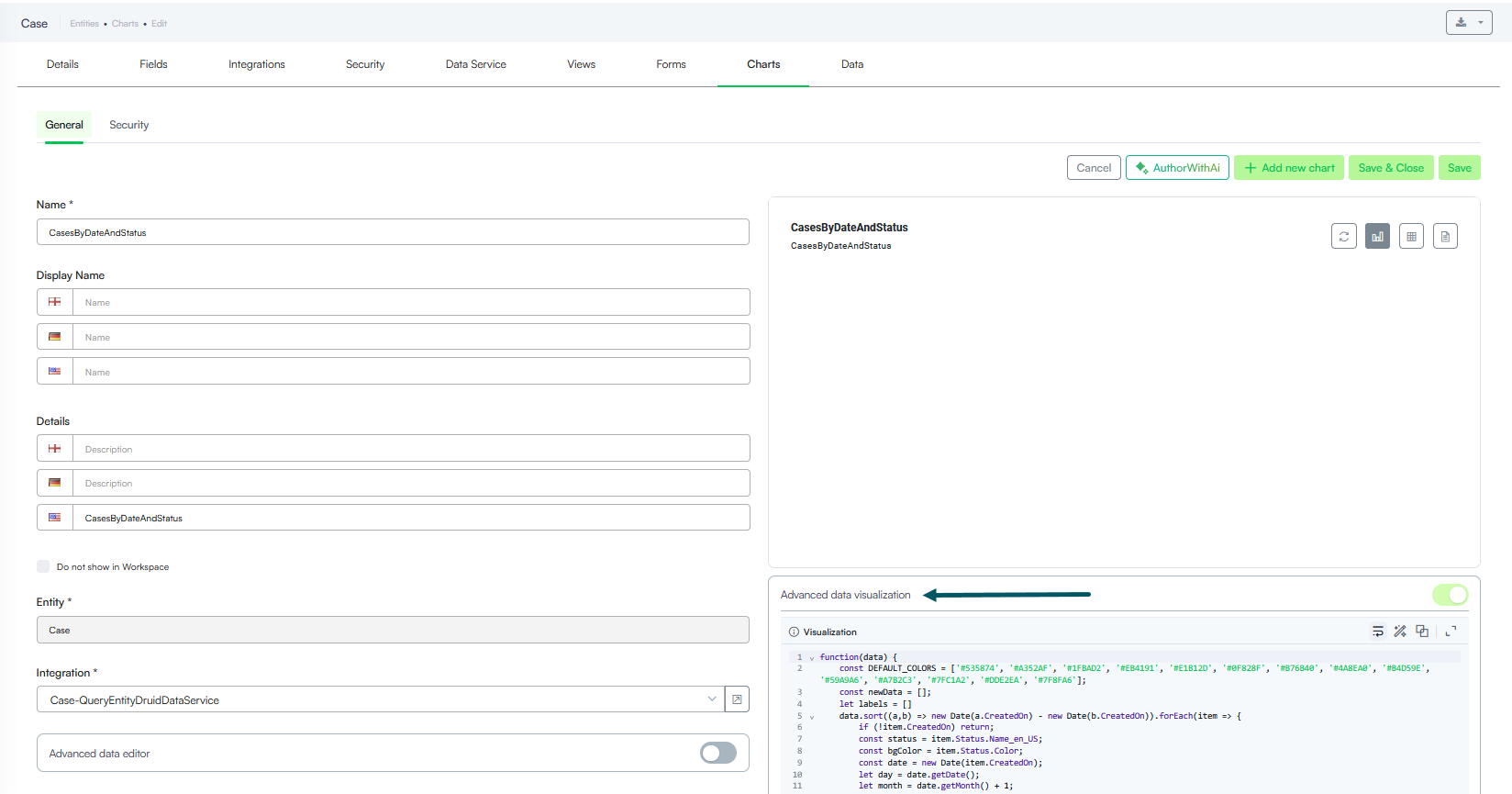Click the Entity field showing Case

click(393, 630)
